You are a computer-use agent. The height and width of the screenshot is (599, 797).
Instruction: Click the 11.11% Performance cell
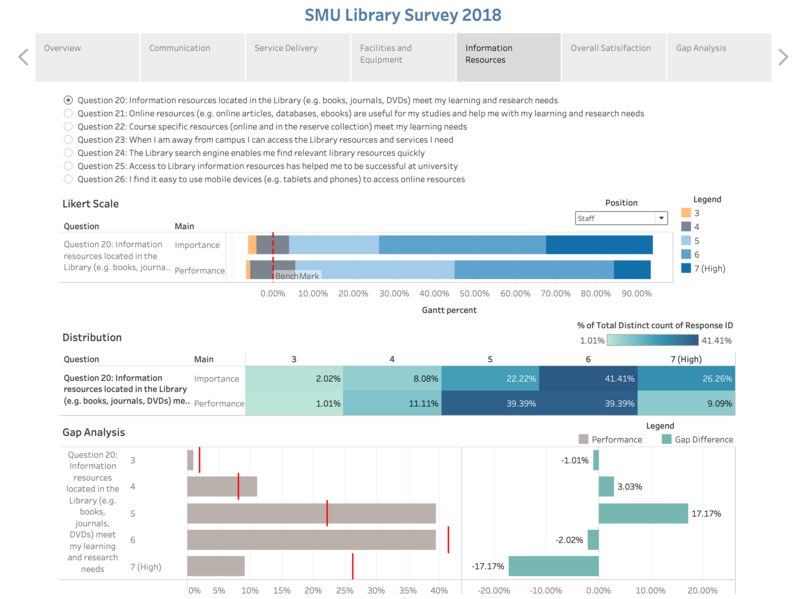coord(392,403)
